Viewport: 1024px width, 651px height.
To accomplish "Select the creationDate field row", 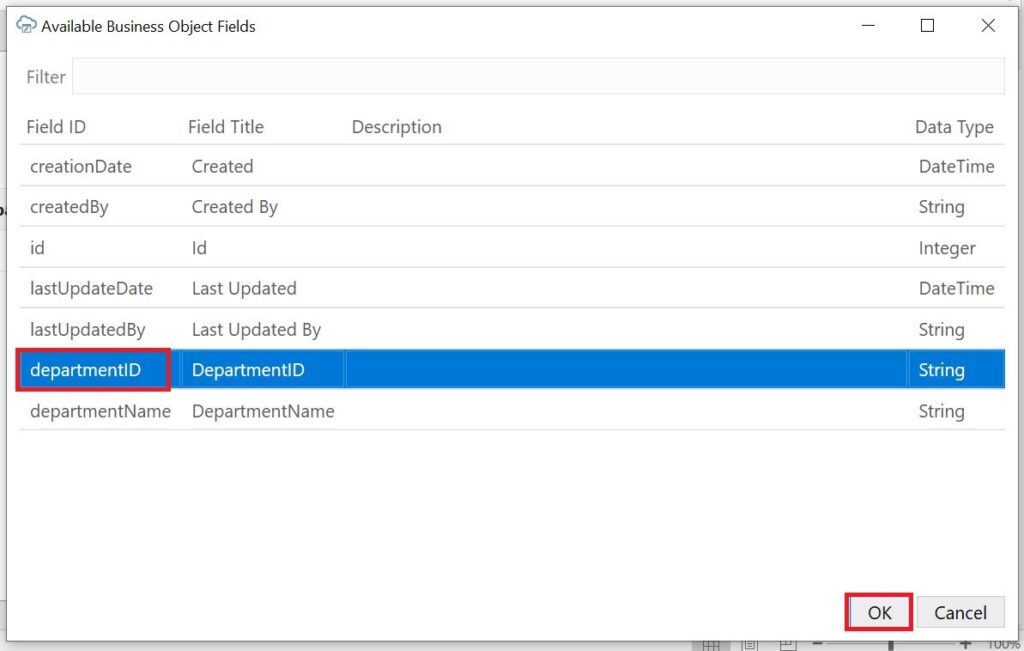I will (x=81, y=167).
